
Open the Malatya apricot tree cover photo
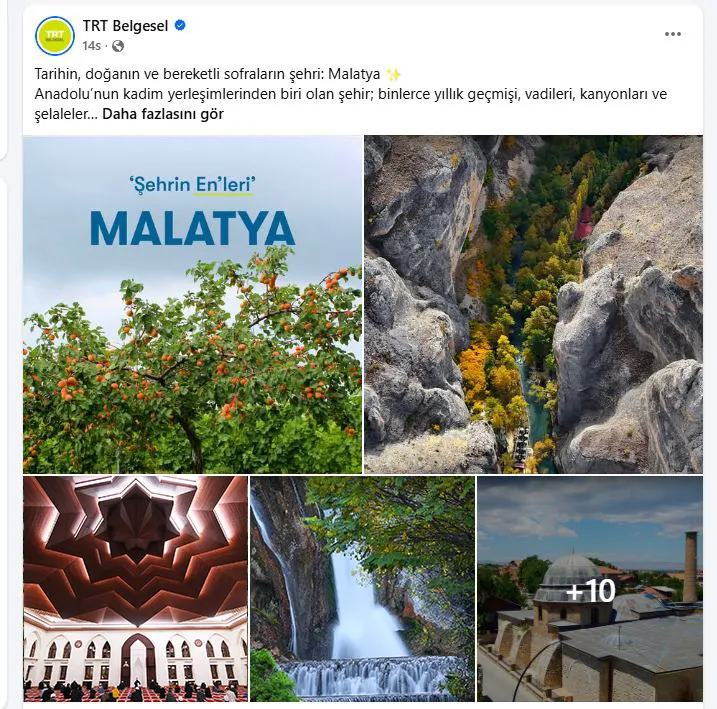point(193,304)
